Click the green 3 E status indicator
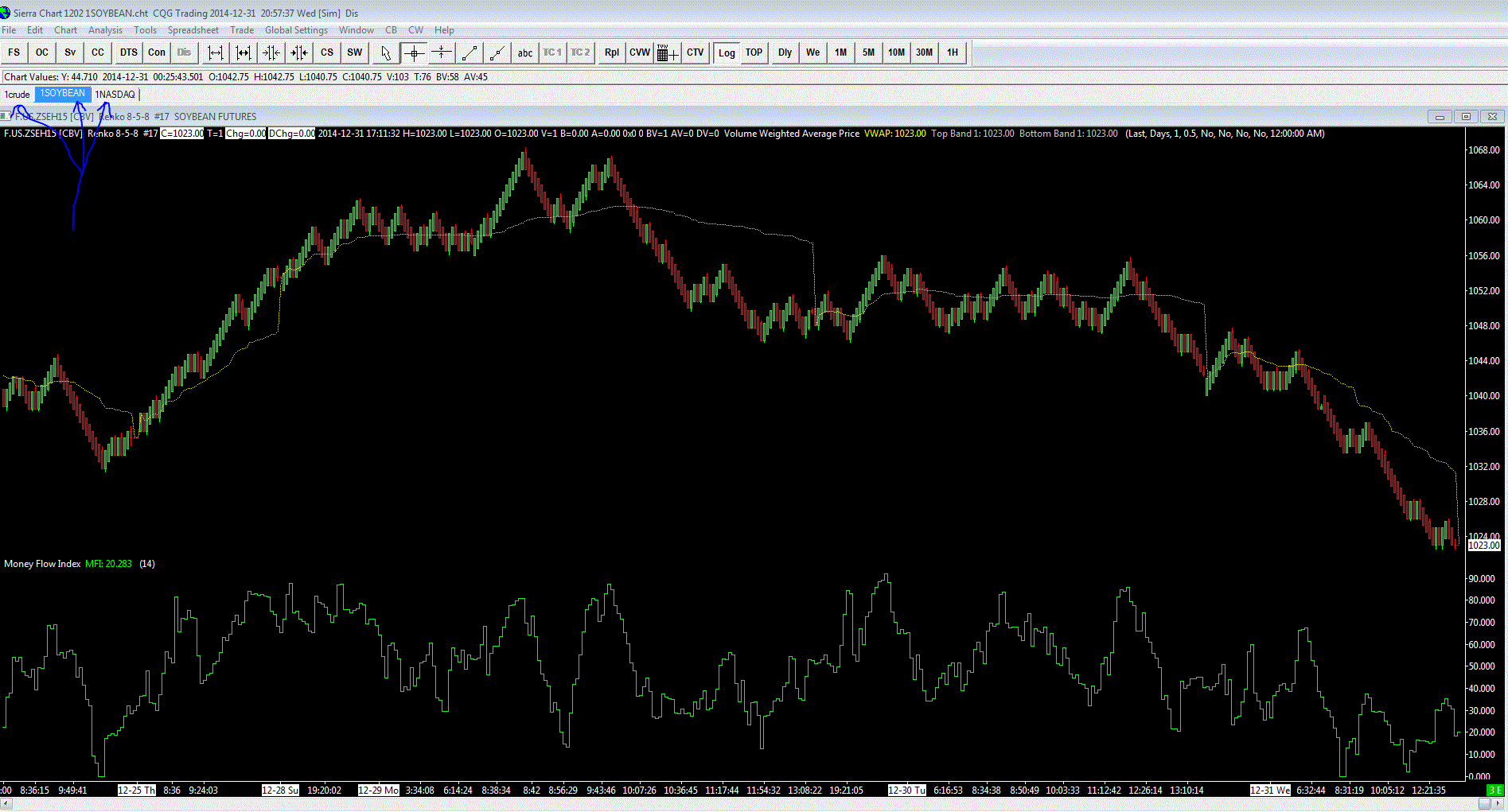 pyautogui.click(x=1495, y=791)
